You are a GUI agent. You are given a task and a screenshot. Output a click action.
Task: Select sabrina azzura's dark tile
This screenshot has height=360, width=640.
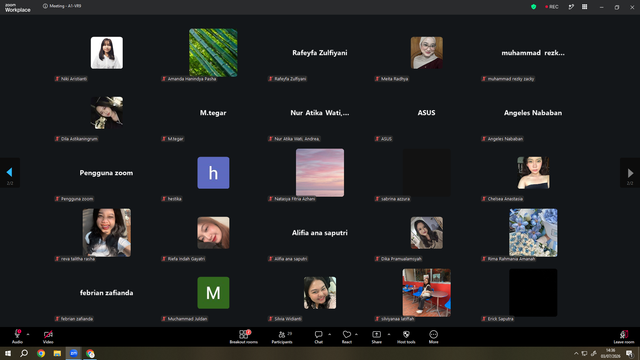[427, 173]
